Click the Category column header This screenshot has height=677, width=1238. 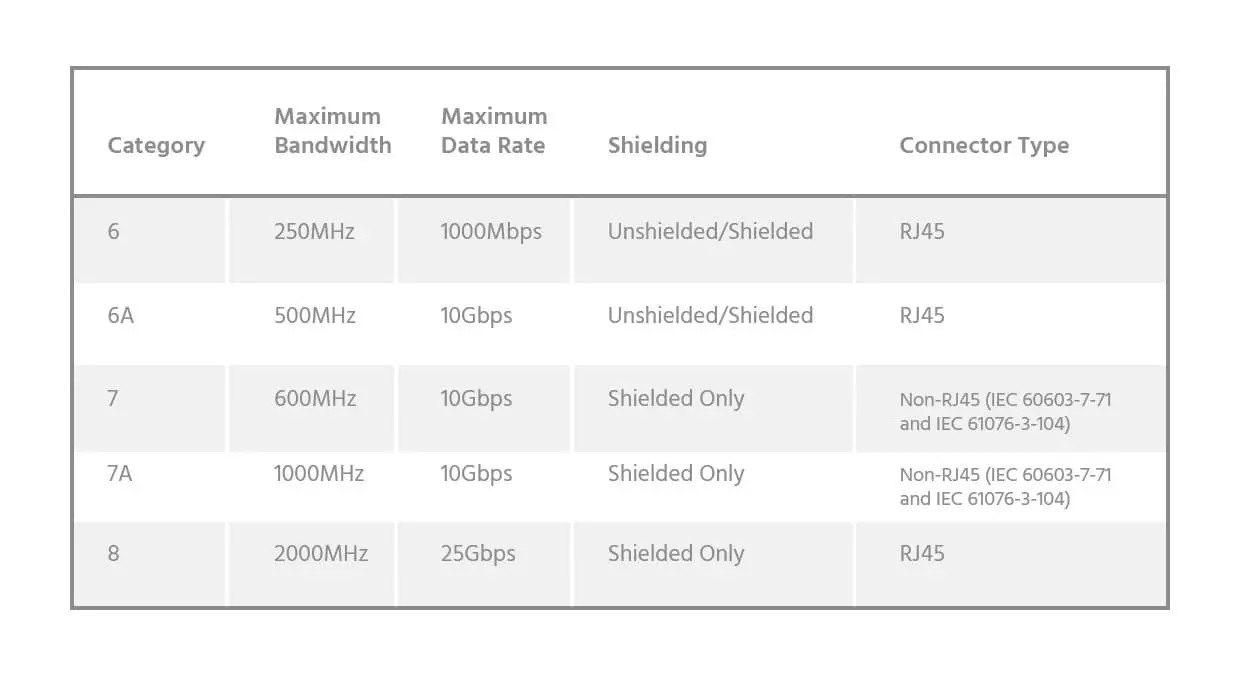pos(156,145)
